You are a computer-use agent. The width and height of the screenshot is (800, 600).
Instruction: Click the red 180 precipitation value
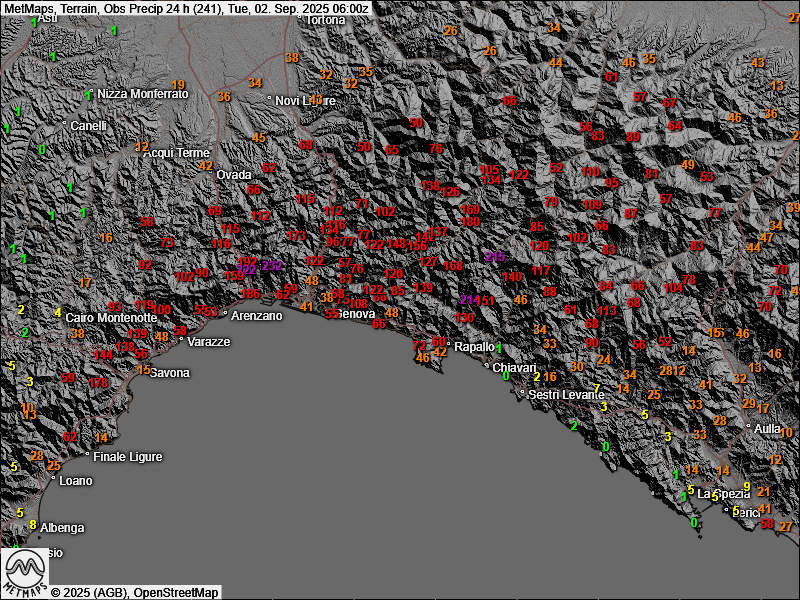470,221
